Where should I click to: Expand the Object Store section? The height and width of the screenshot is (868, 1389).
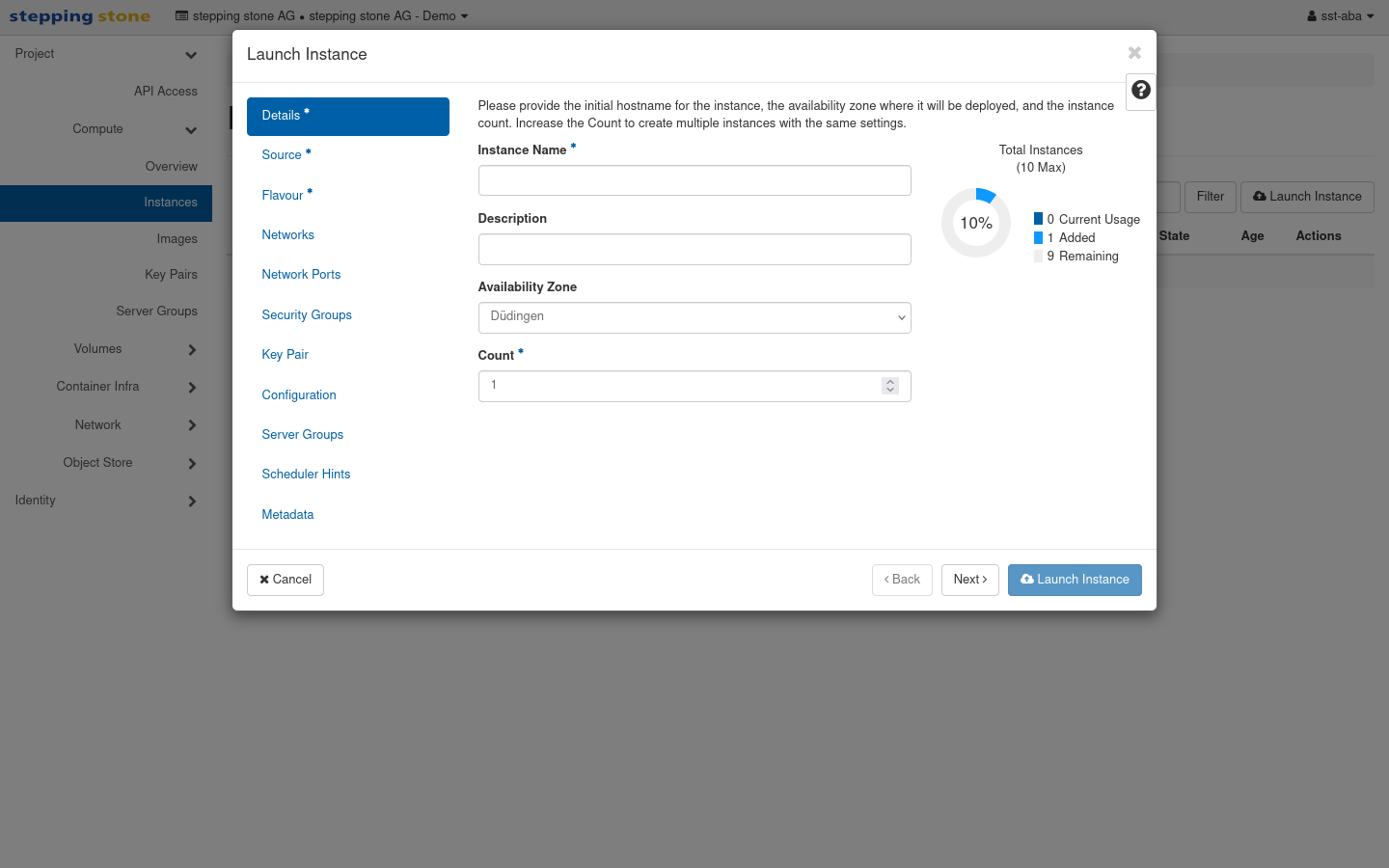pos(106,463)
